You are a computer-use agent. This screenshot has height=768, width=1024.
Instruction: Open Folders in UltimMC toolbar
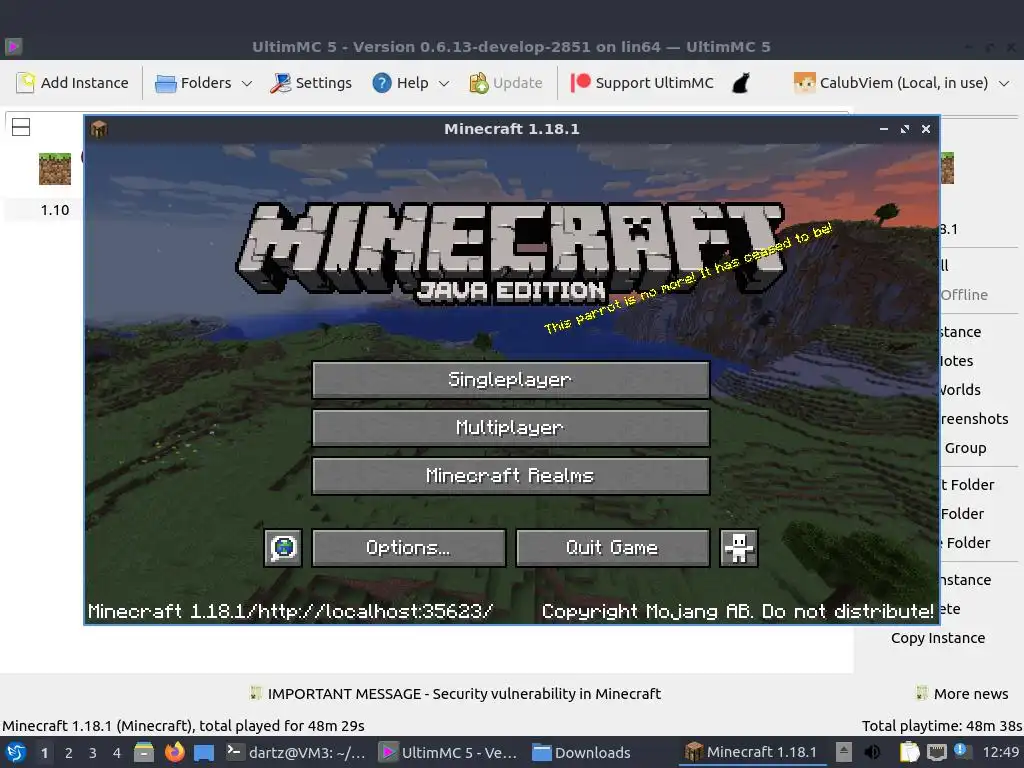[193, 83]
